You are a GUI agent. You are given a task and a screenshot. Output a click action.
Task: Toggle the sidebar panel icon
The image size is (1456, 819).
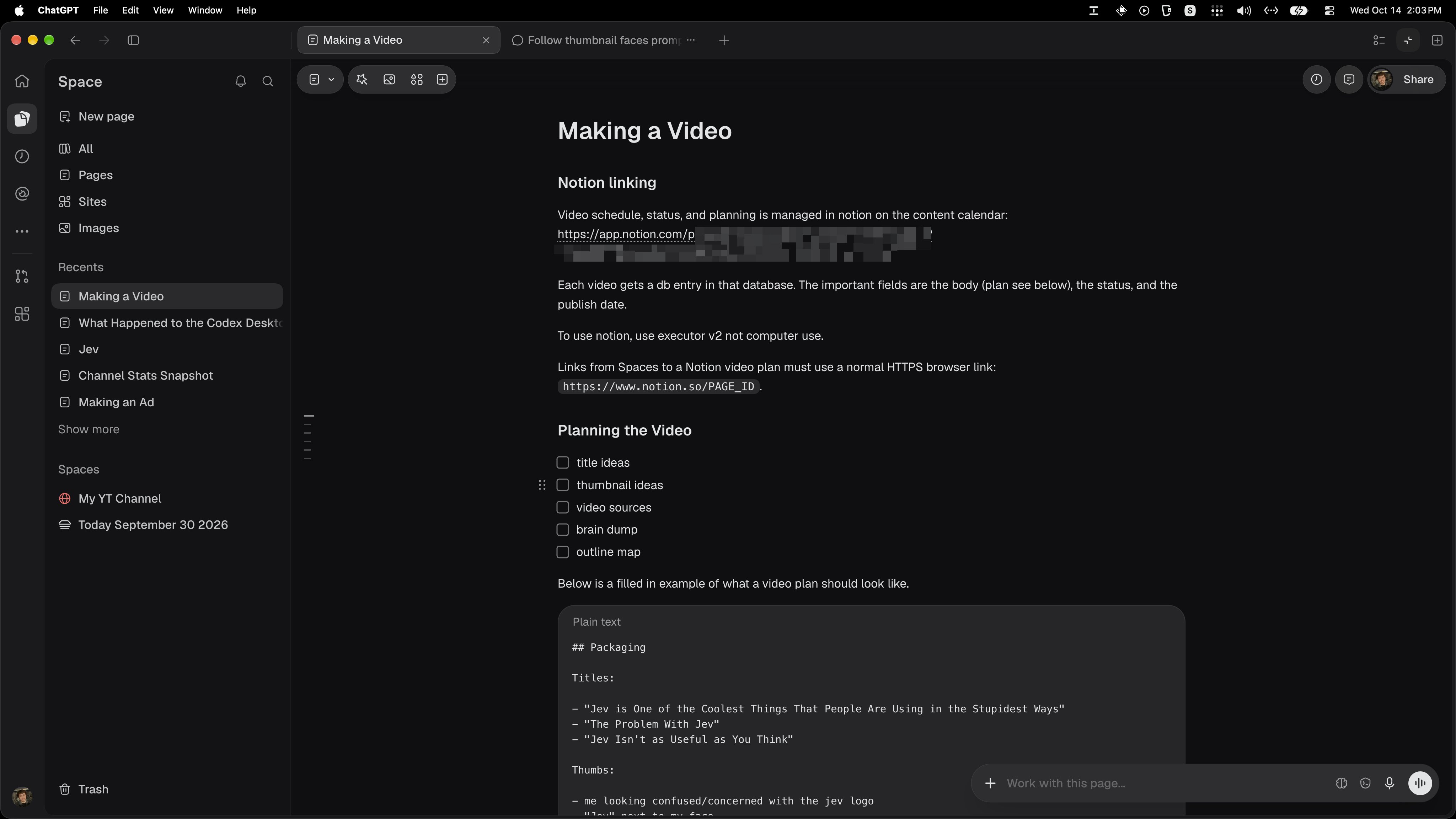point(133,40)
